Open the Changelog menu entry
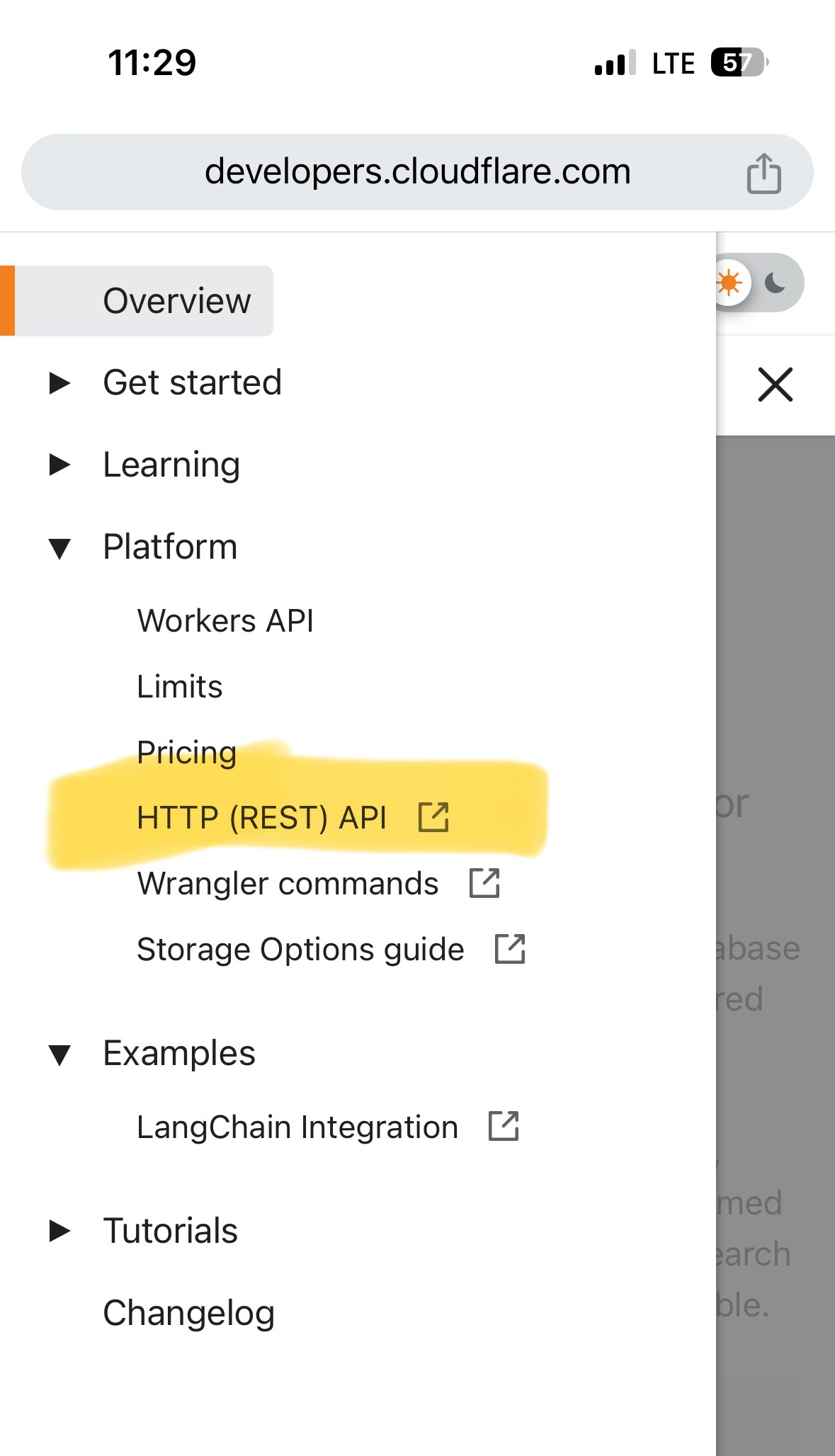The width and height of the screenshot is (835, 1456). pyautogui.click(x=188, y=1312)
